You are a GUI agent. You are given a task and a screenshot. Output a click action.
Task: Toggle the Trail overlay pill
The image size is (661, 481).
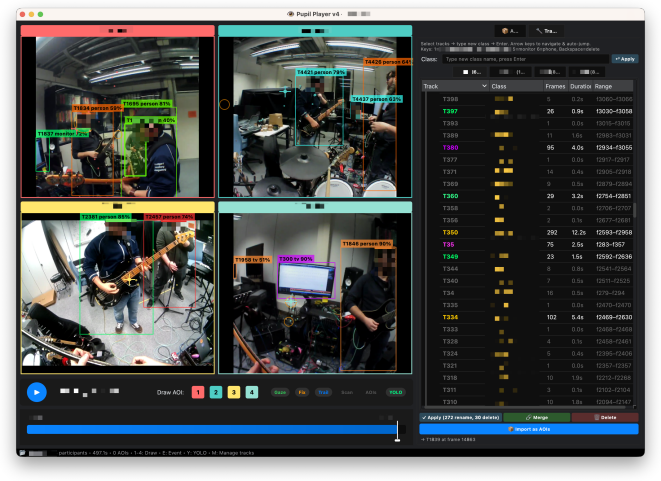323,392
